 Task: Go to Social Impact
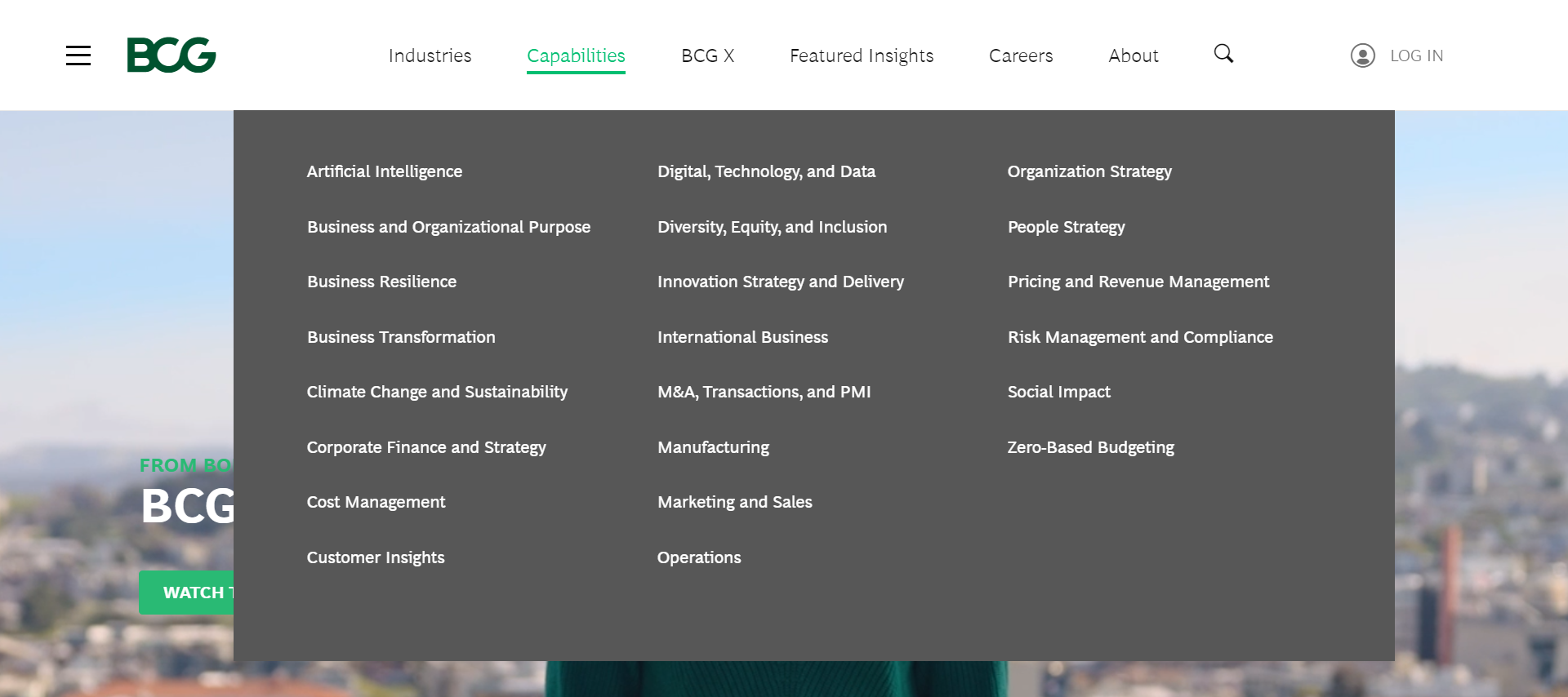[1058, 392]
